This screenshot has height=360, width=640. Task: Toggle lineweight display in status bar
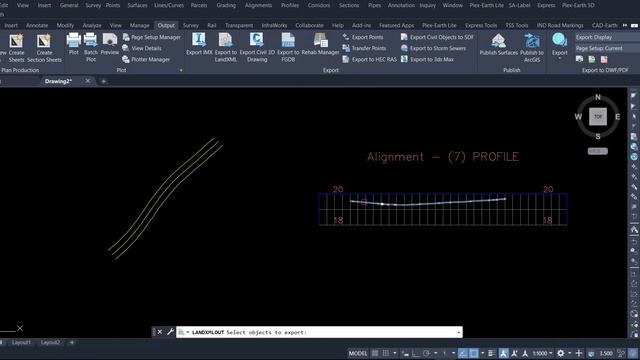click(x=491, y=353)
